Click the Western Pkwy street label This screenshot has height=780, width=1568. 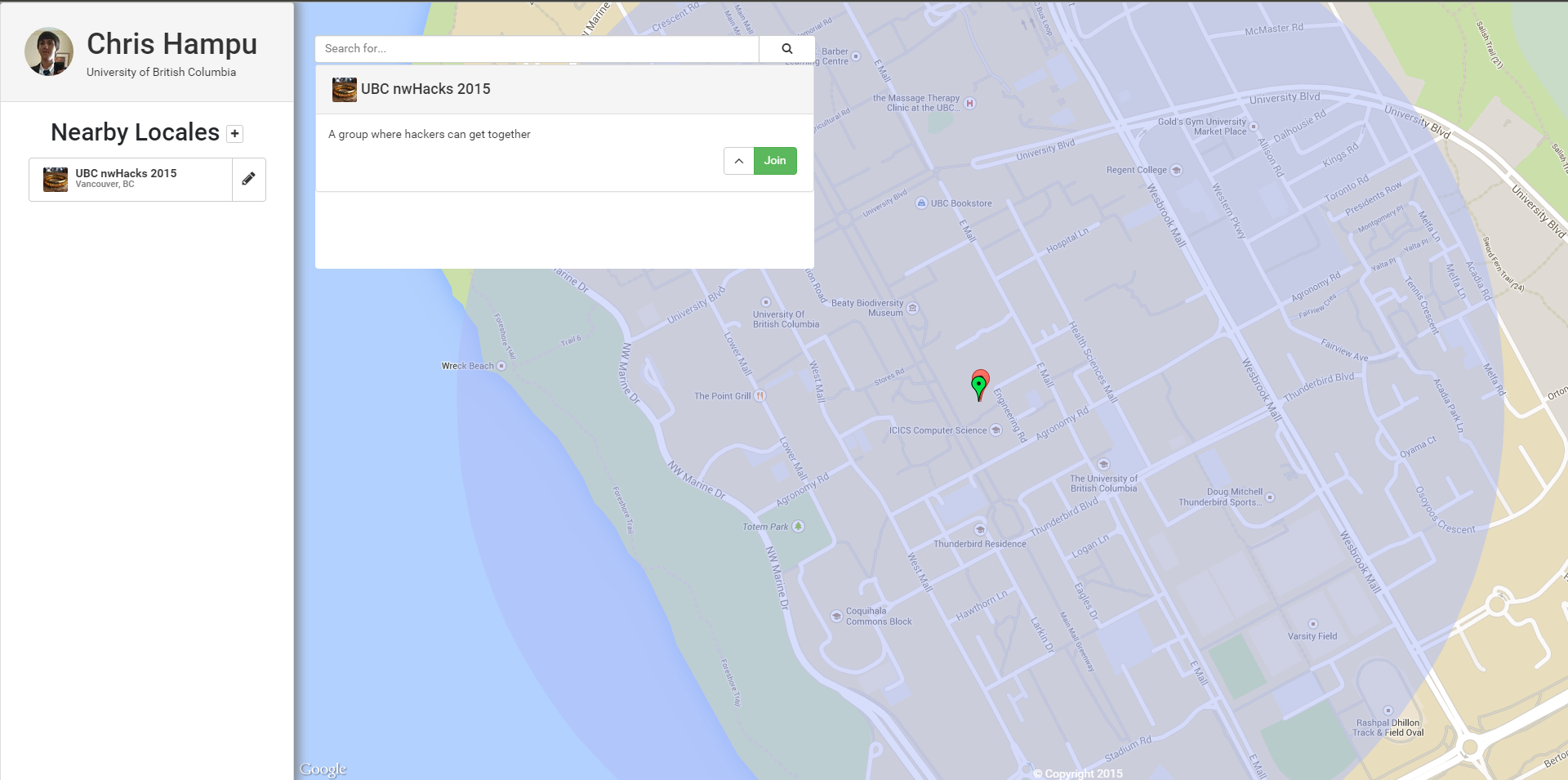(x=1228, y=211)
